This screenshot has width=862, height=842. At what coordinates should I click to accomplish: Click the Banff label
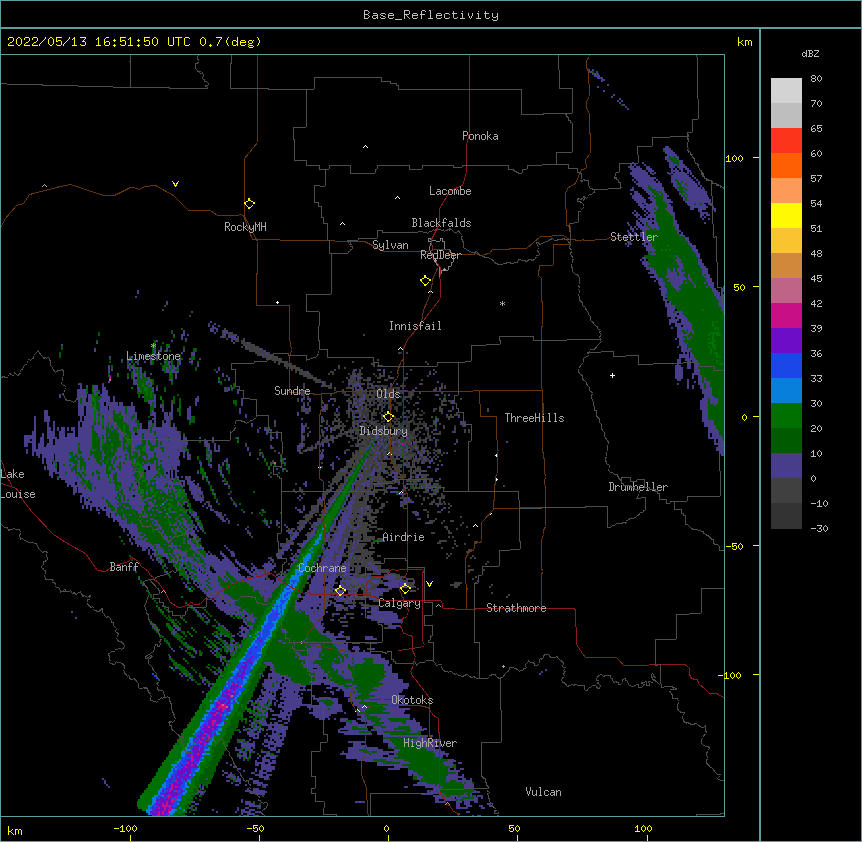tap(124, 567)
